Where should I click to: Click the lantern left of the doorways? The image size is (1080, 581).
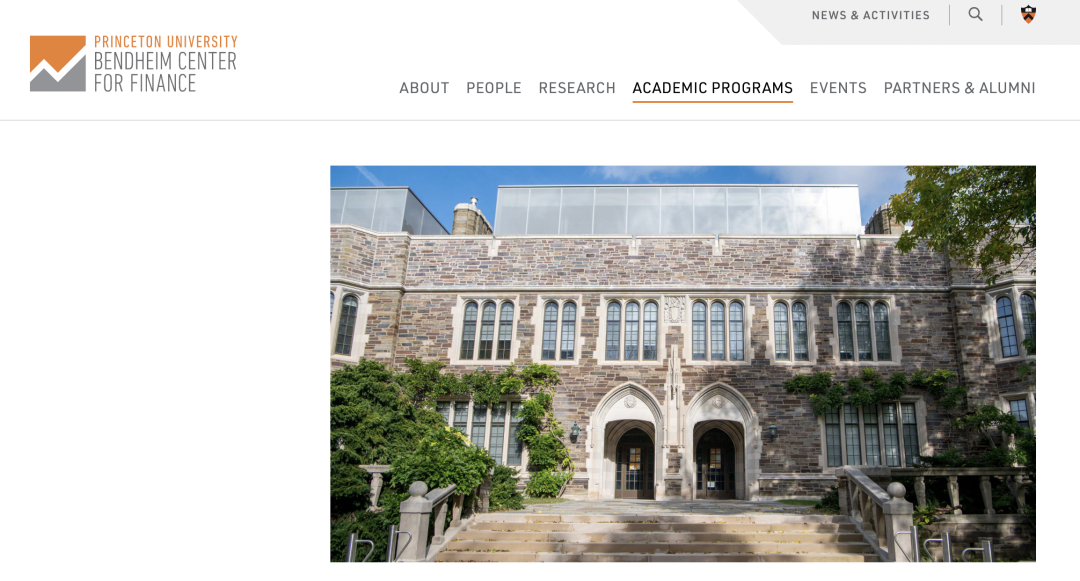pyautogui.click(x=574, y=432)
